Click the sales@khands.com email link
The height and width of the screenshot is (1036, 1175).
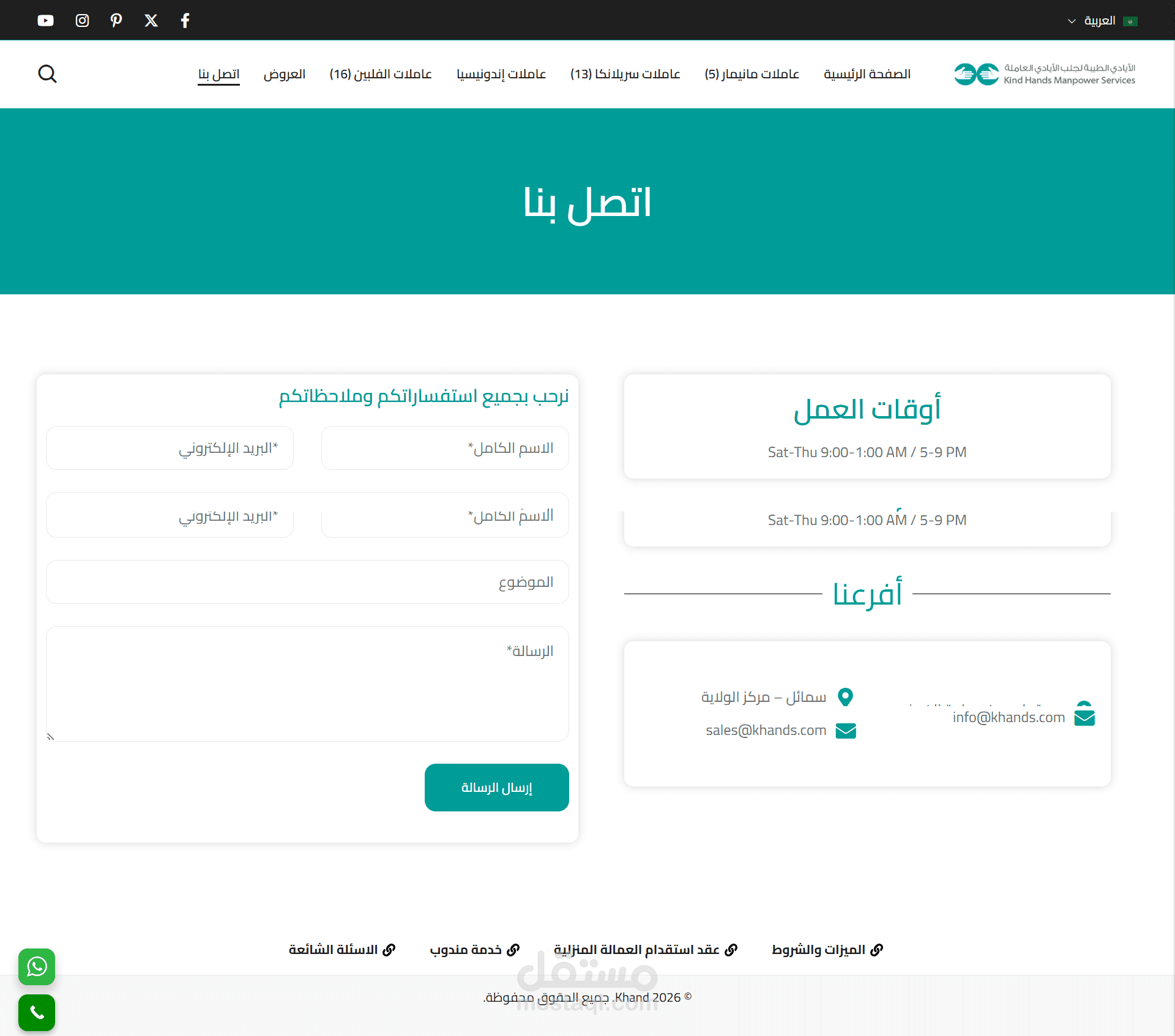click(x=766, y=730)
